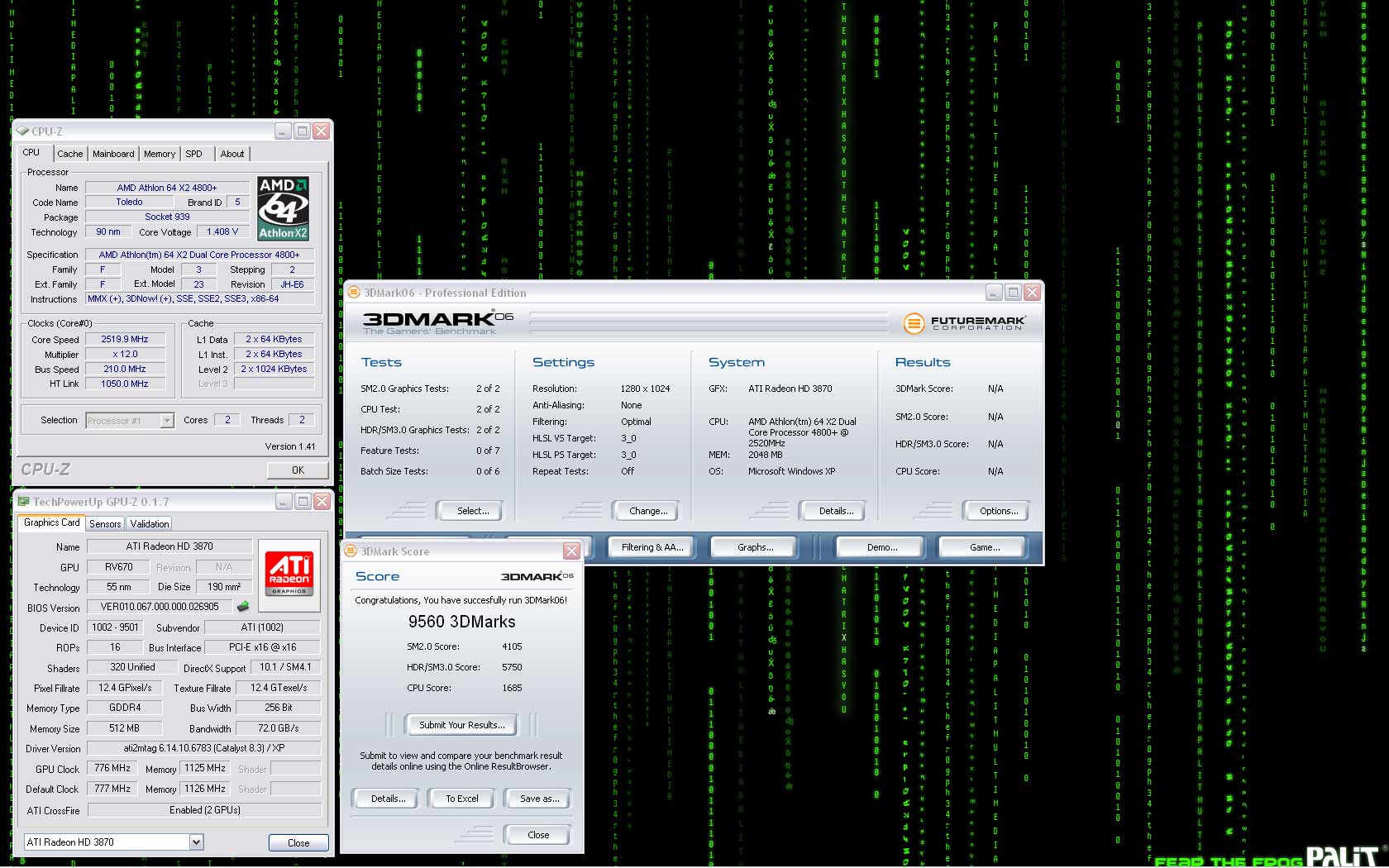Screen dimensions: 1389x868
Task: Click the ATI CrossFire Enabled (2 GPUs) field
Action: [x=204, y=810]
